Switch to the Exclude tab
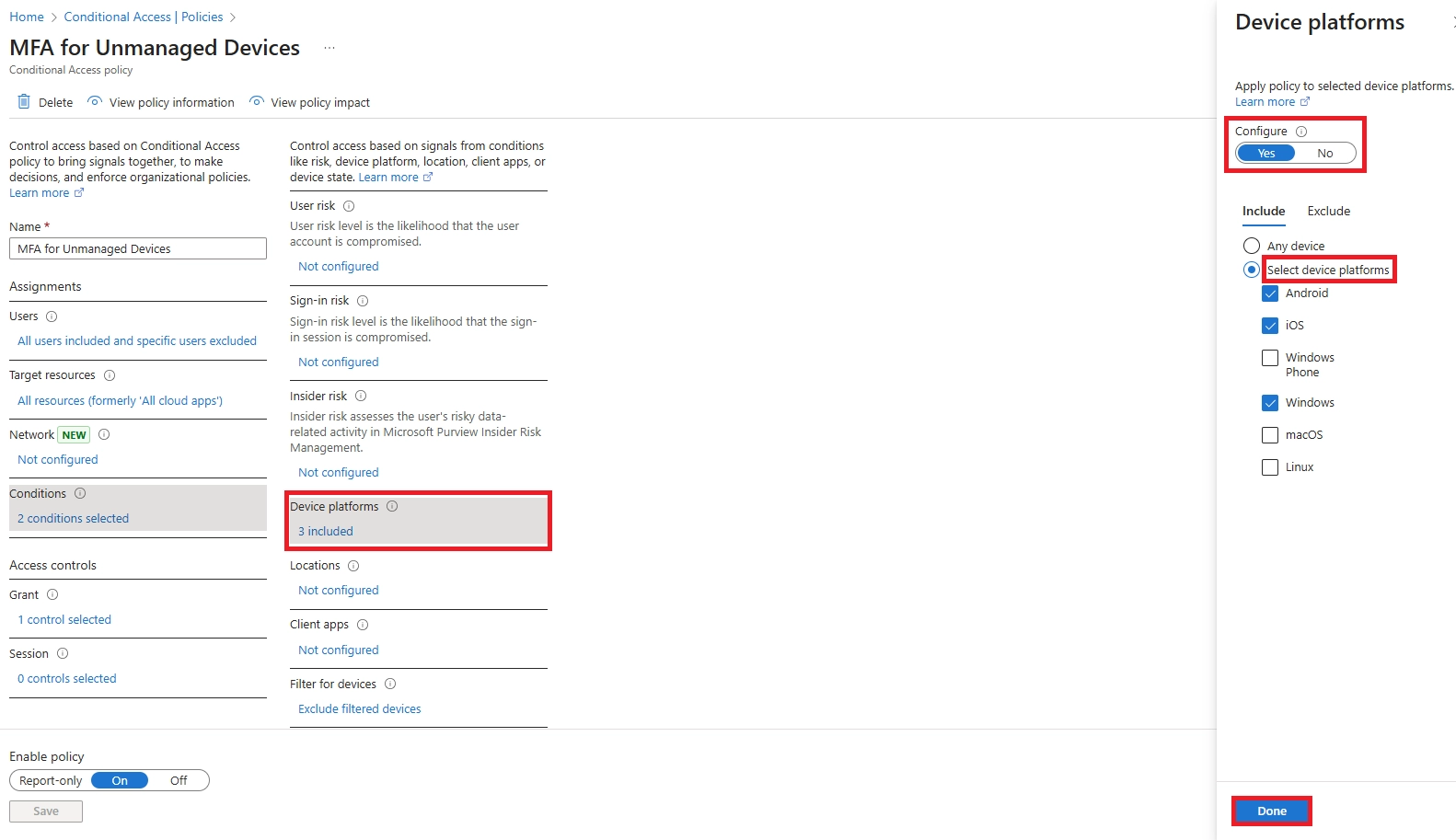Viewport: 1456px width, 840px height. click(1328, 211)
